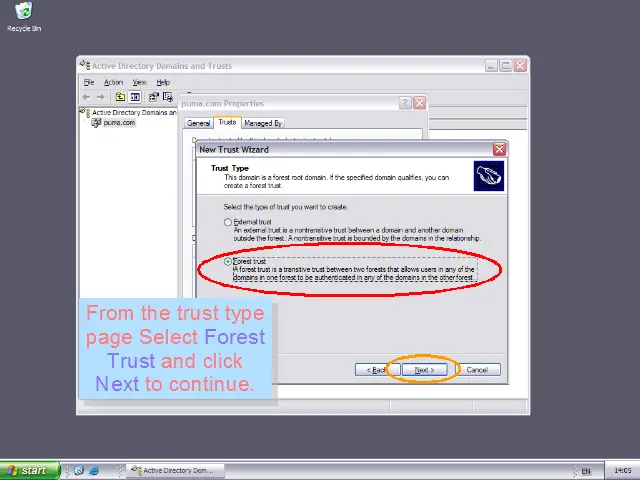Click the Up one level toolbar icon
Image resolution: width=640 pixels, height=480 pixels.
[120, 97]
